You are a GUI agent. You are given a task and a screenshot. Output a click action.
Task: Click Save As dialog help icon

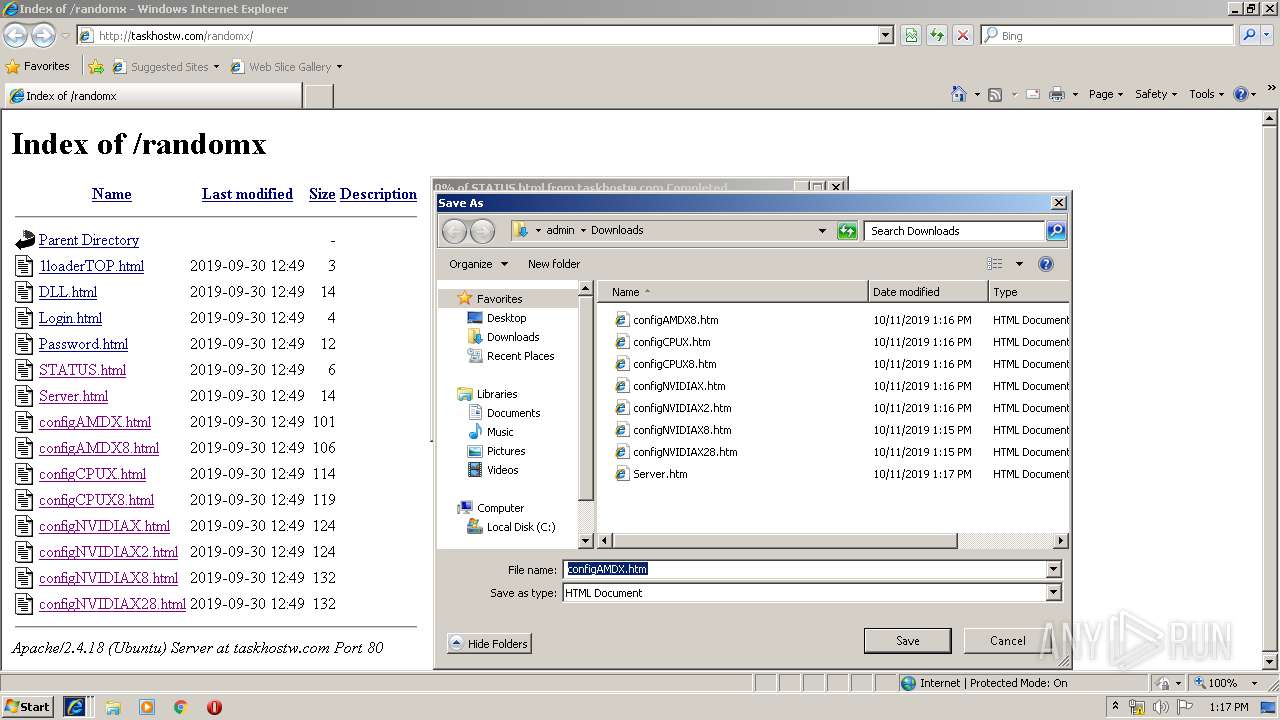1046,264
